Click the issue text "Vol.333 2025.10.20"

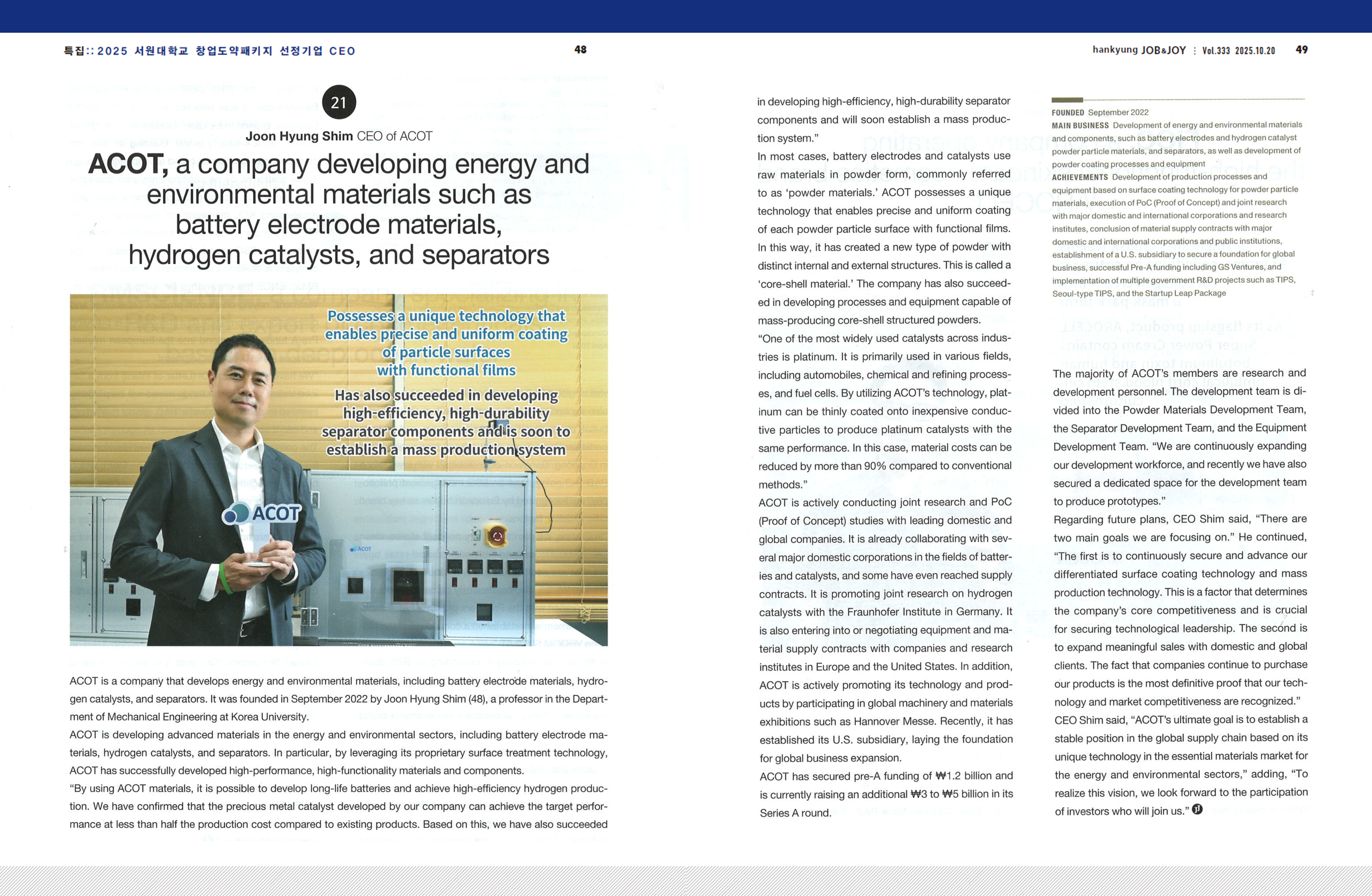[x=1238, y=51]
